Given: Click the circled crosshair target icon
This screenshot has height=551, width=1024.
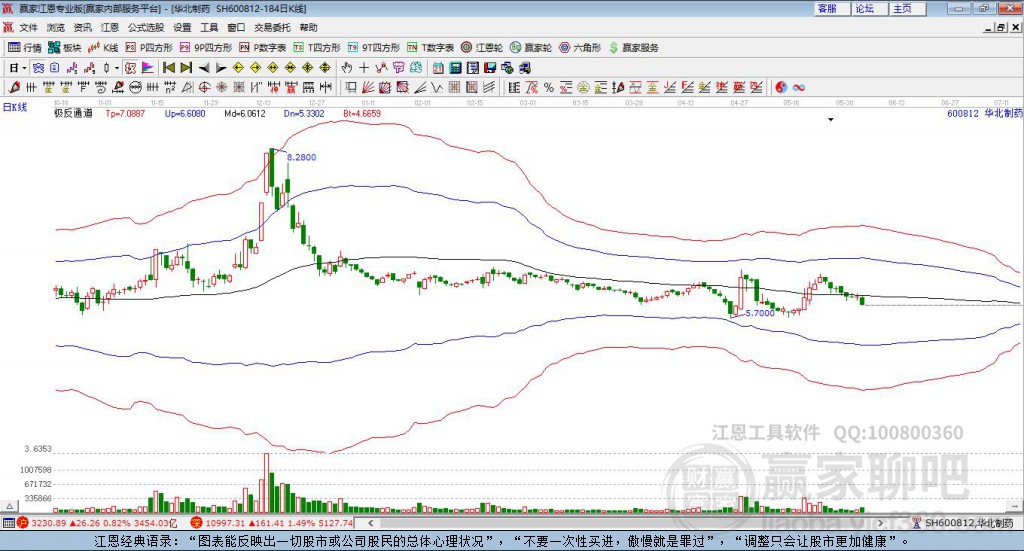Looking at the screenshot, I should [x=204, y=87].
